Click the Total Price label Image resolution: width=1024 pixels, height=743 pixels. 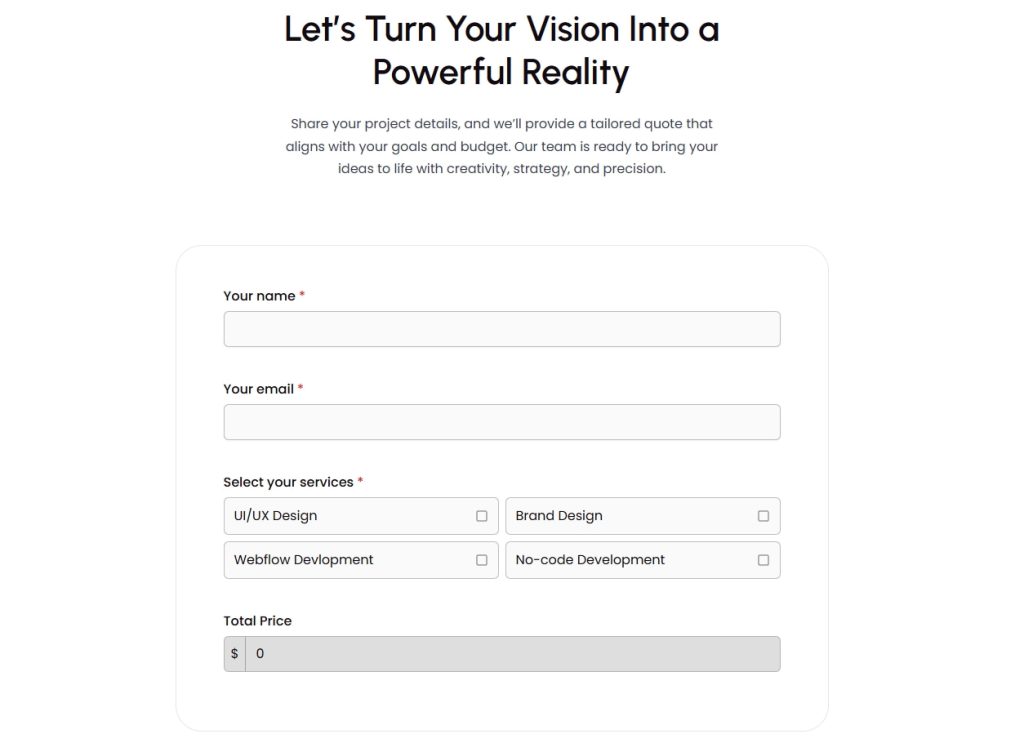tap(257, 620)
